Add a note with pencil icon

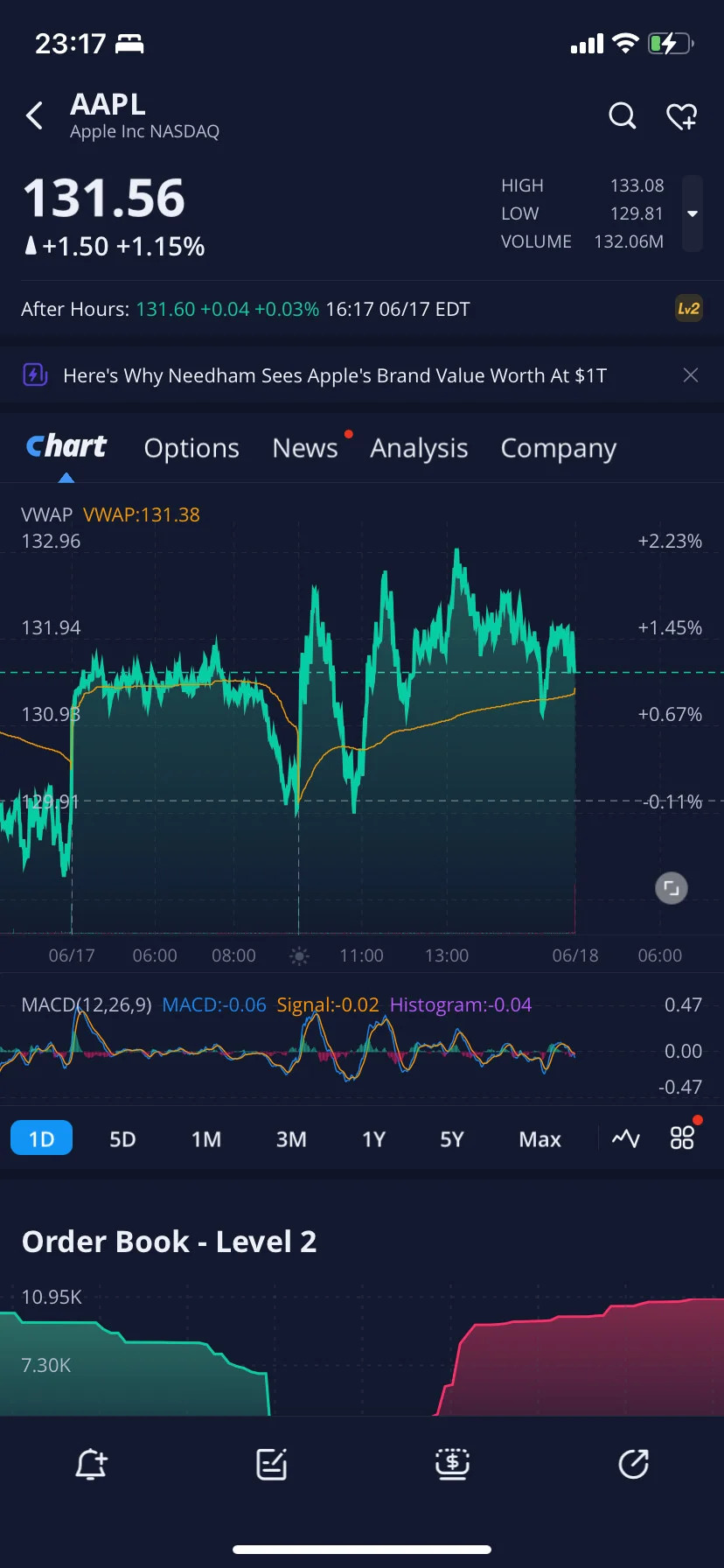[x=272, y=1464]
